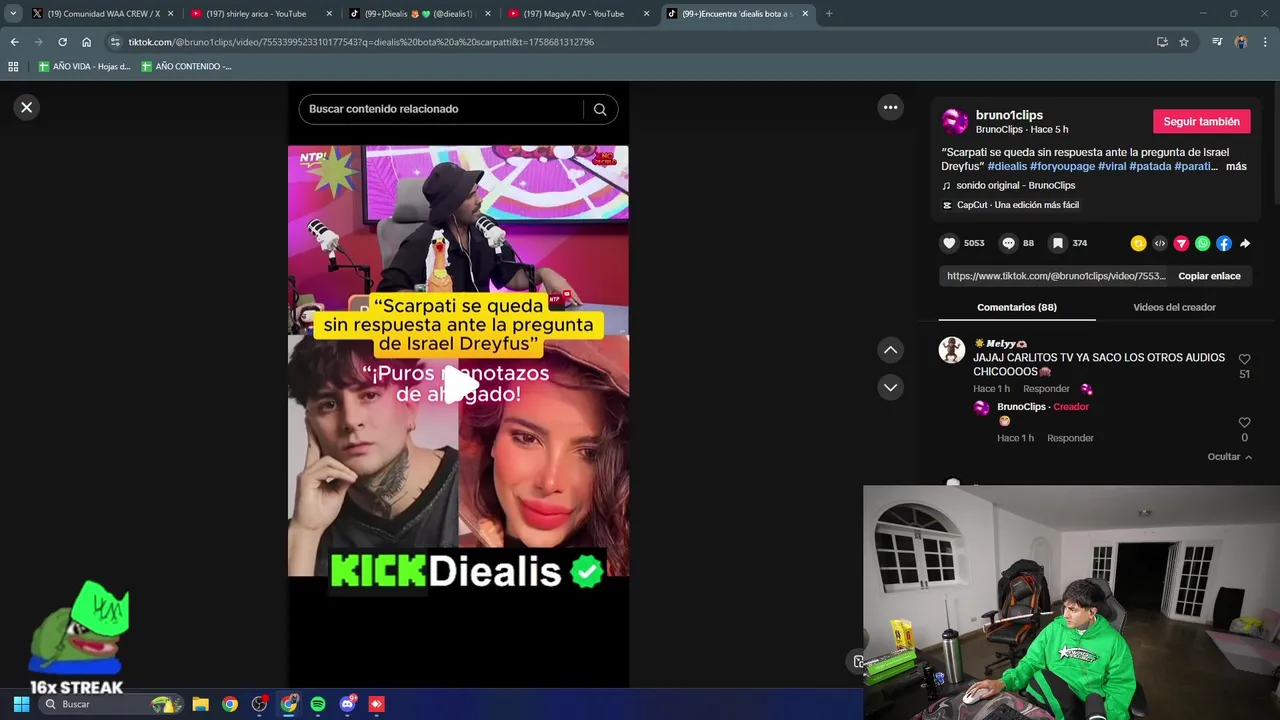Send to friends with red paper-plane icon
The image size is (1280, 720).
point(1181,243)
